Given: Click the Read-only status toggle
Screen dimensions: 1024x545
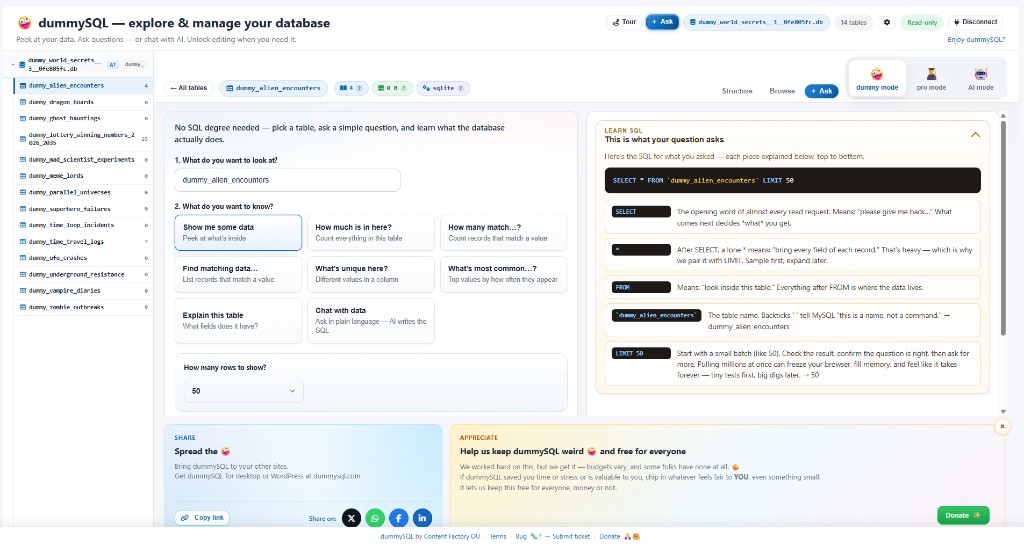Looking at the screenshot, I should [x=922, y=22].
